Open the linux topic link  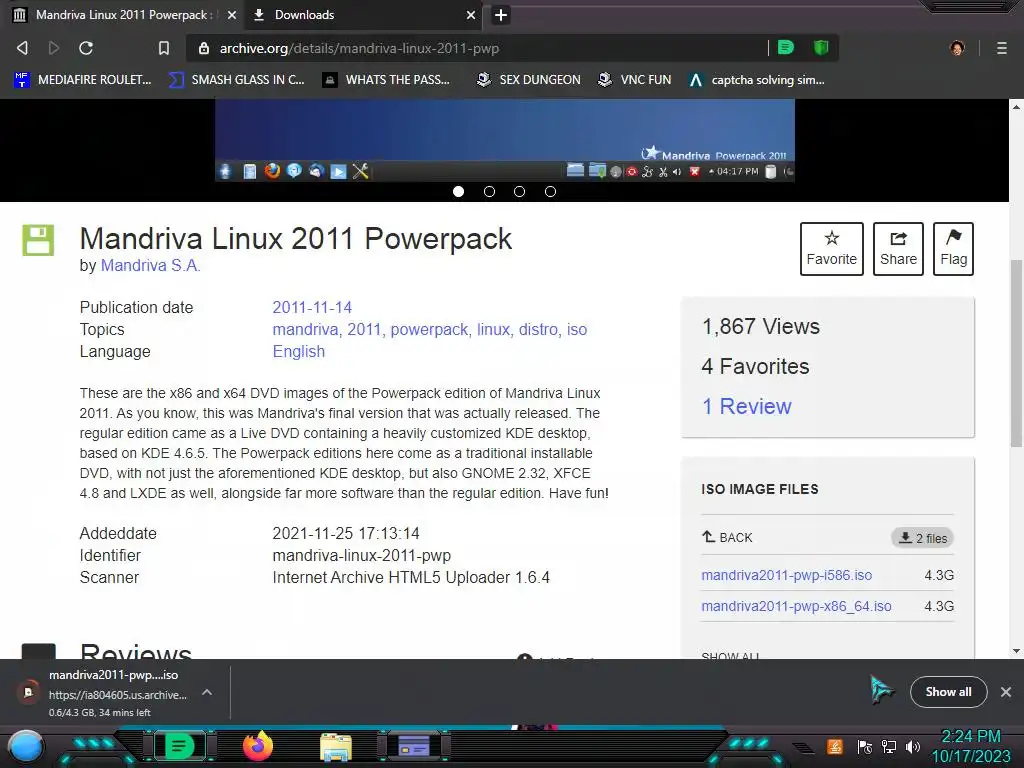pyautogui.click(x=493, y=329)
